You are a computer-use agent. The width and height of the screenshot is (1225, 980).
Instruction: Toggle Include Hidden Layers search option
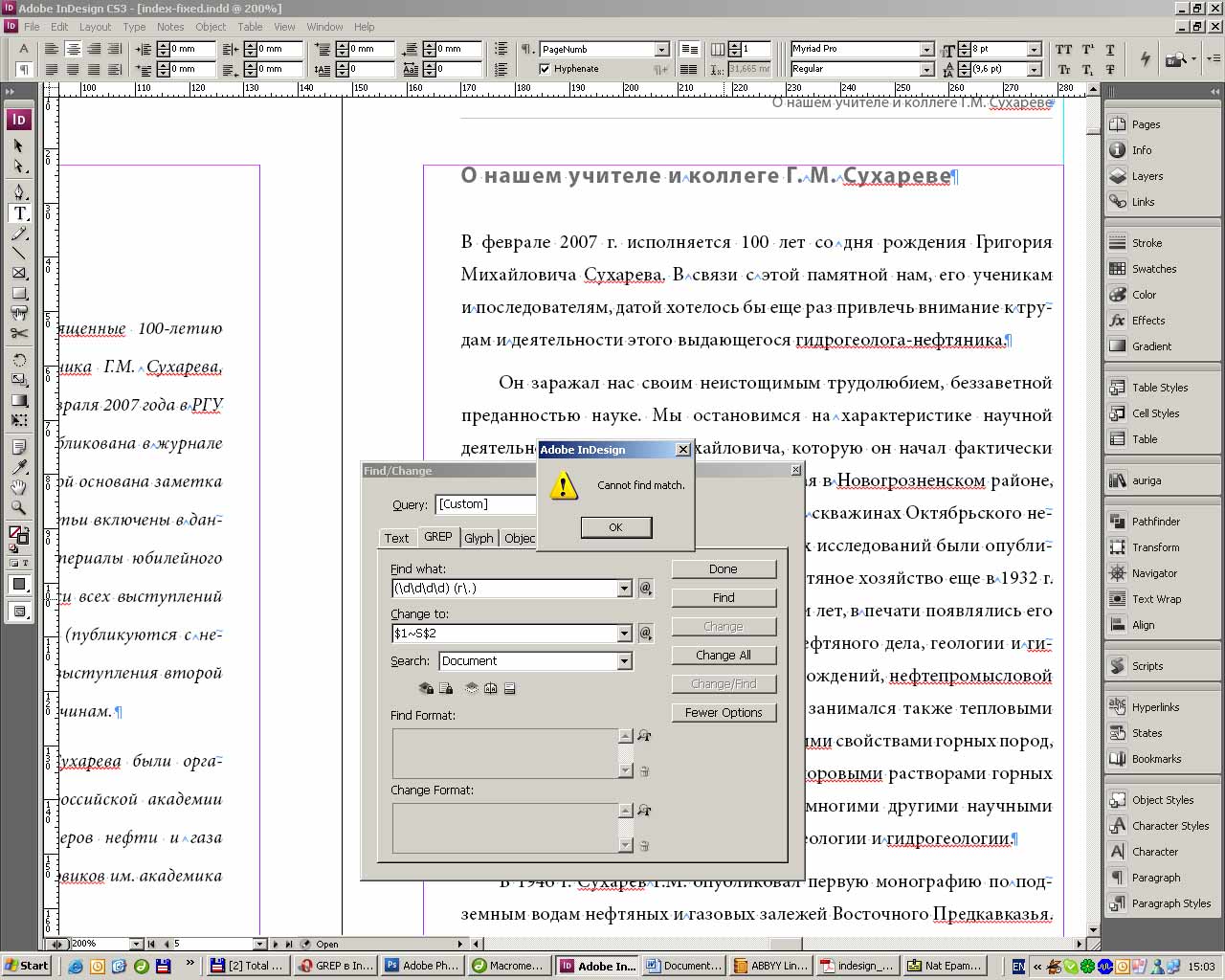click(471, 688)
